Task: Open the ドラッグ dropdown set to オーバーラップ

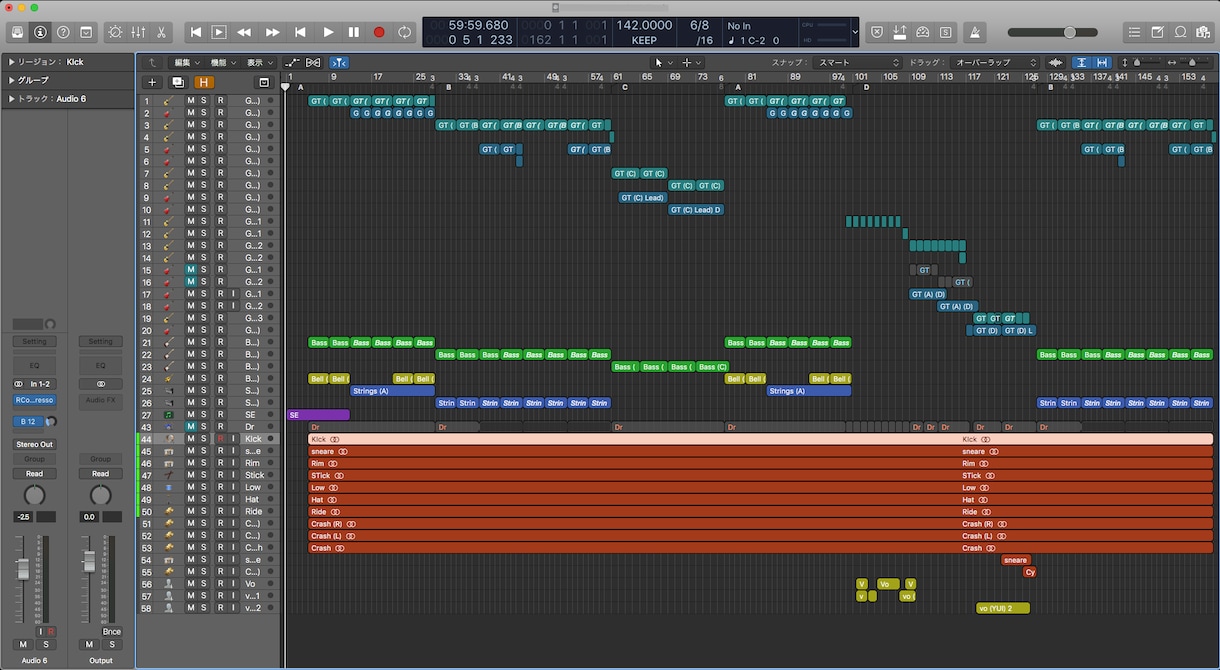Action: tap(996, 62)
